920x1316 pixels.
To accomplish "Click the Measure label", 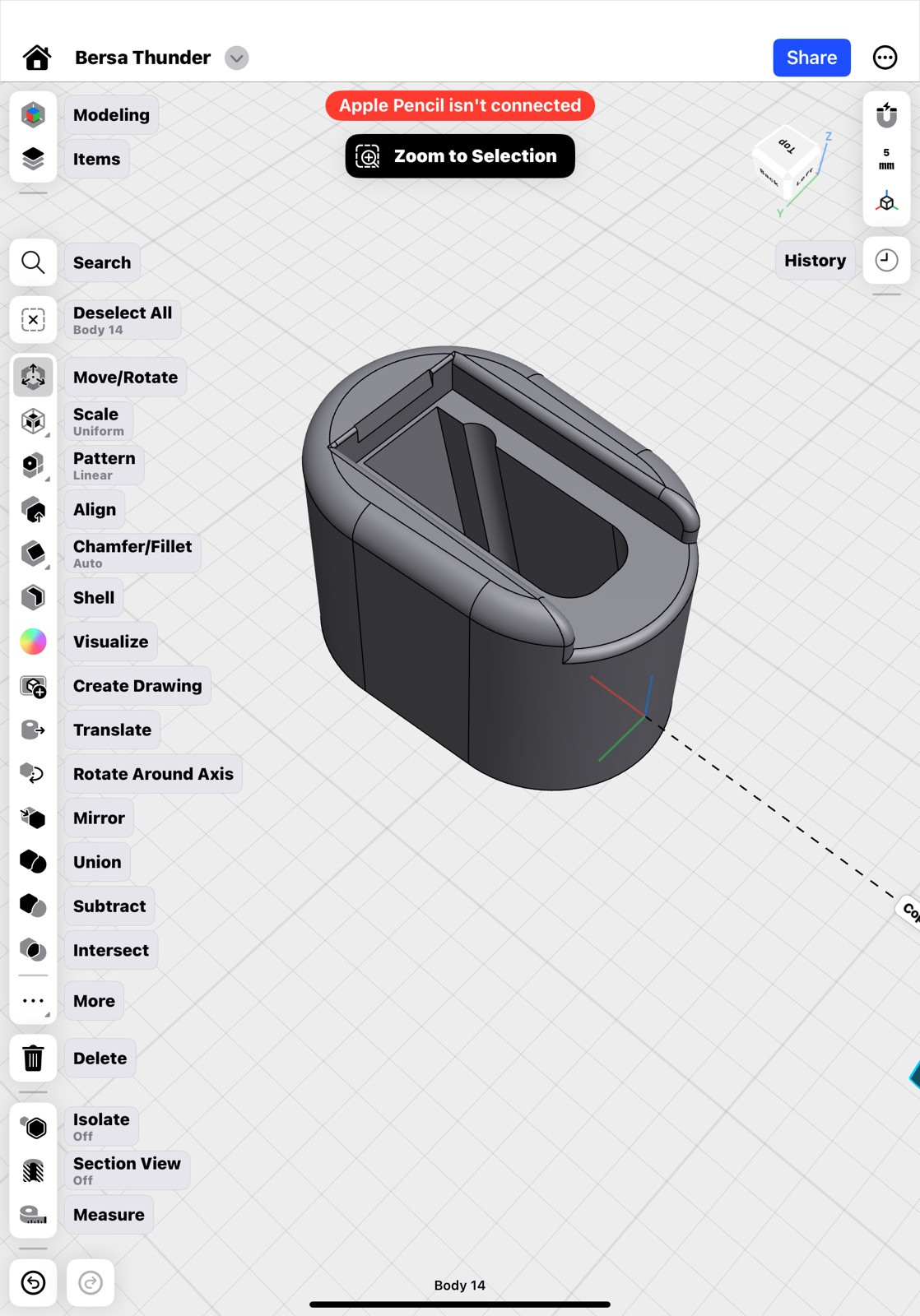I will click(109, 1216).
